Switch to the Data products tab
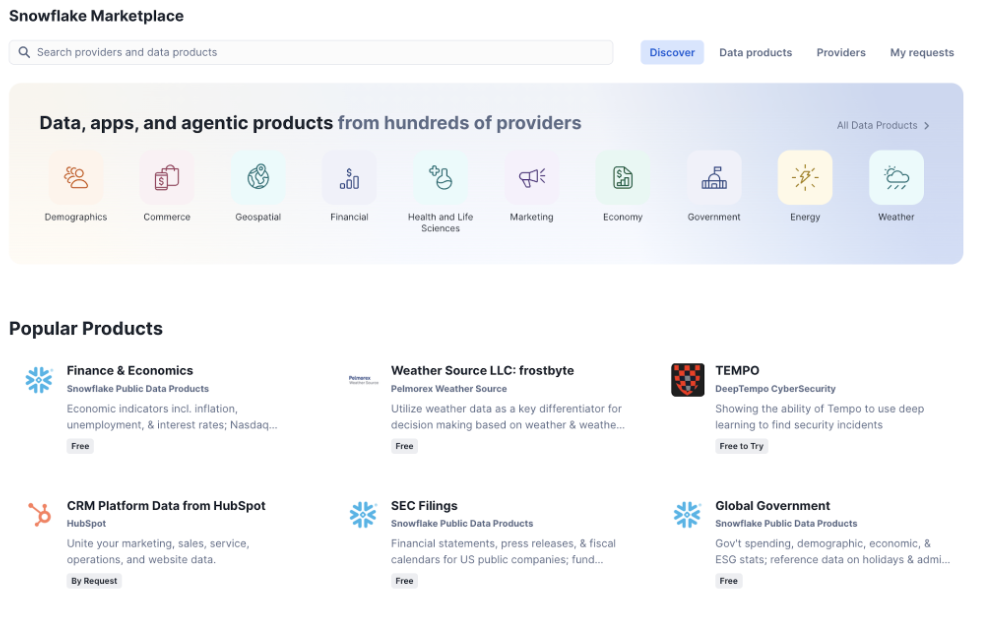 755,53
